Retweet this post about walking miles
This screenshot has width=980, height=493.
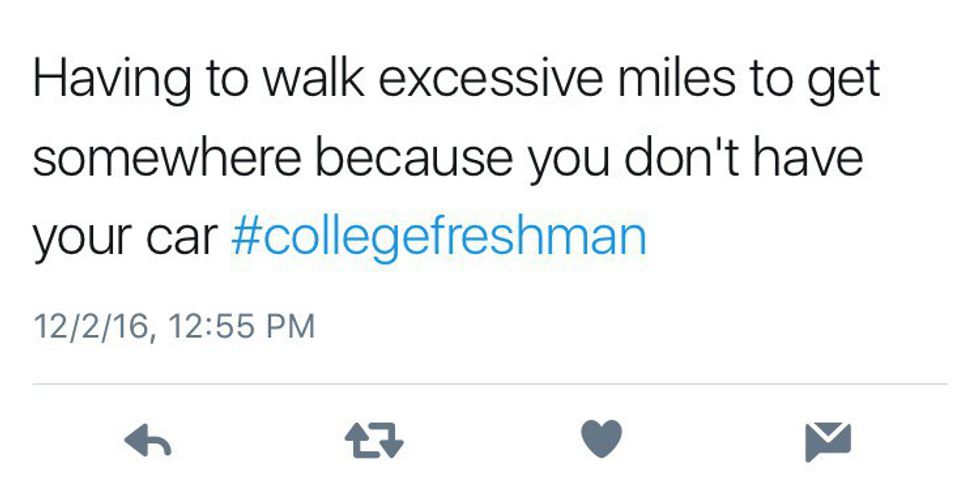372,439
